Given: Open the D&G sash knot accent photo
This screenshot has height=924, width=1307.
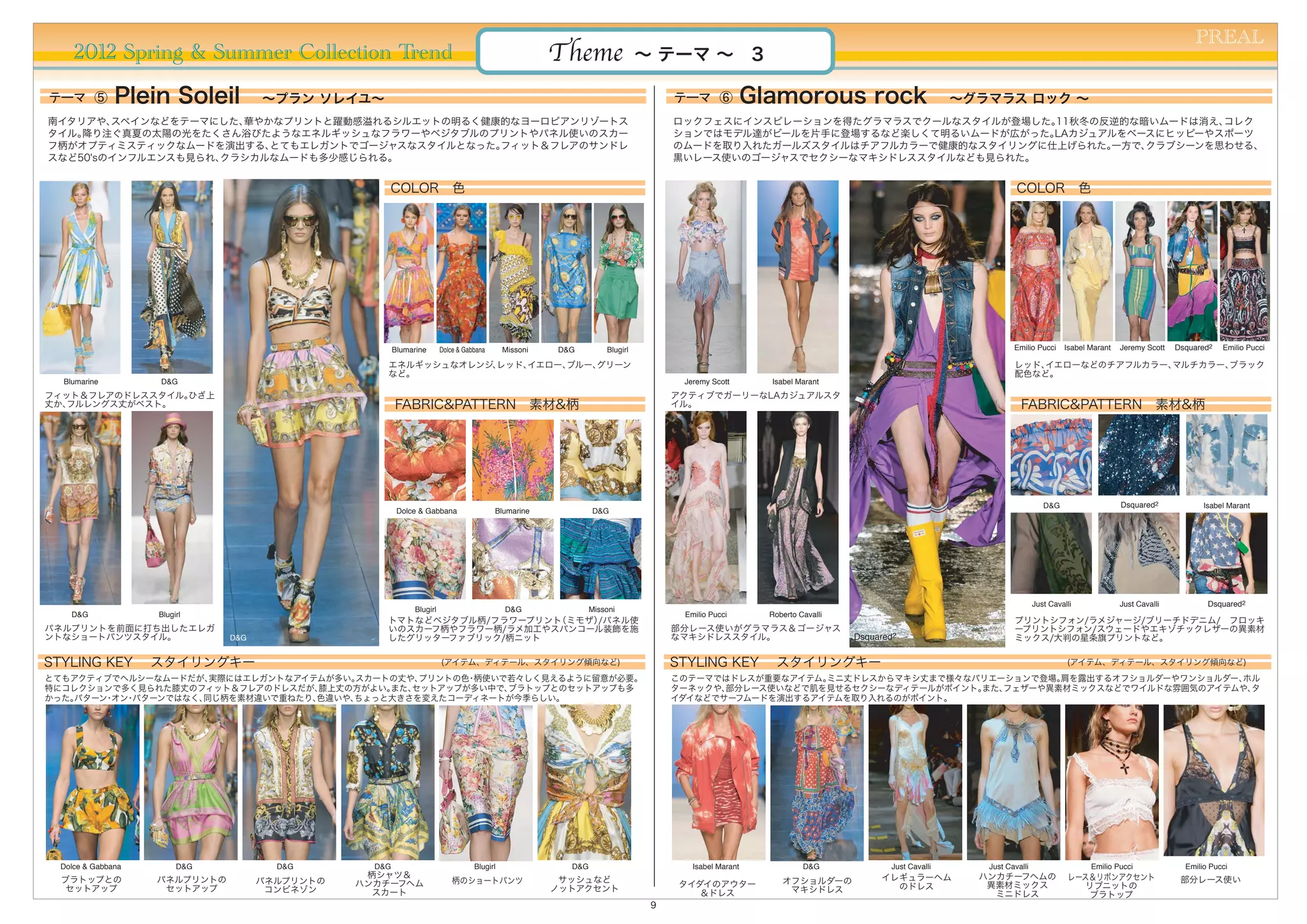Looking at the screenshot, I should (x=585, y=782).
